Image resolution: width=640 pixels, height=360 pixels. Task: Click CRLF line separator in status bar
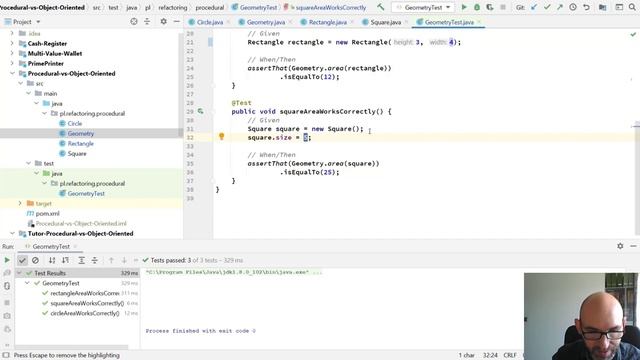coord(510,355)
